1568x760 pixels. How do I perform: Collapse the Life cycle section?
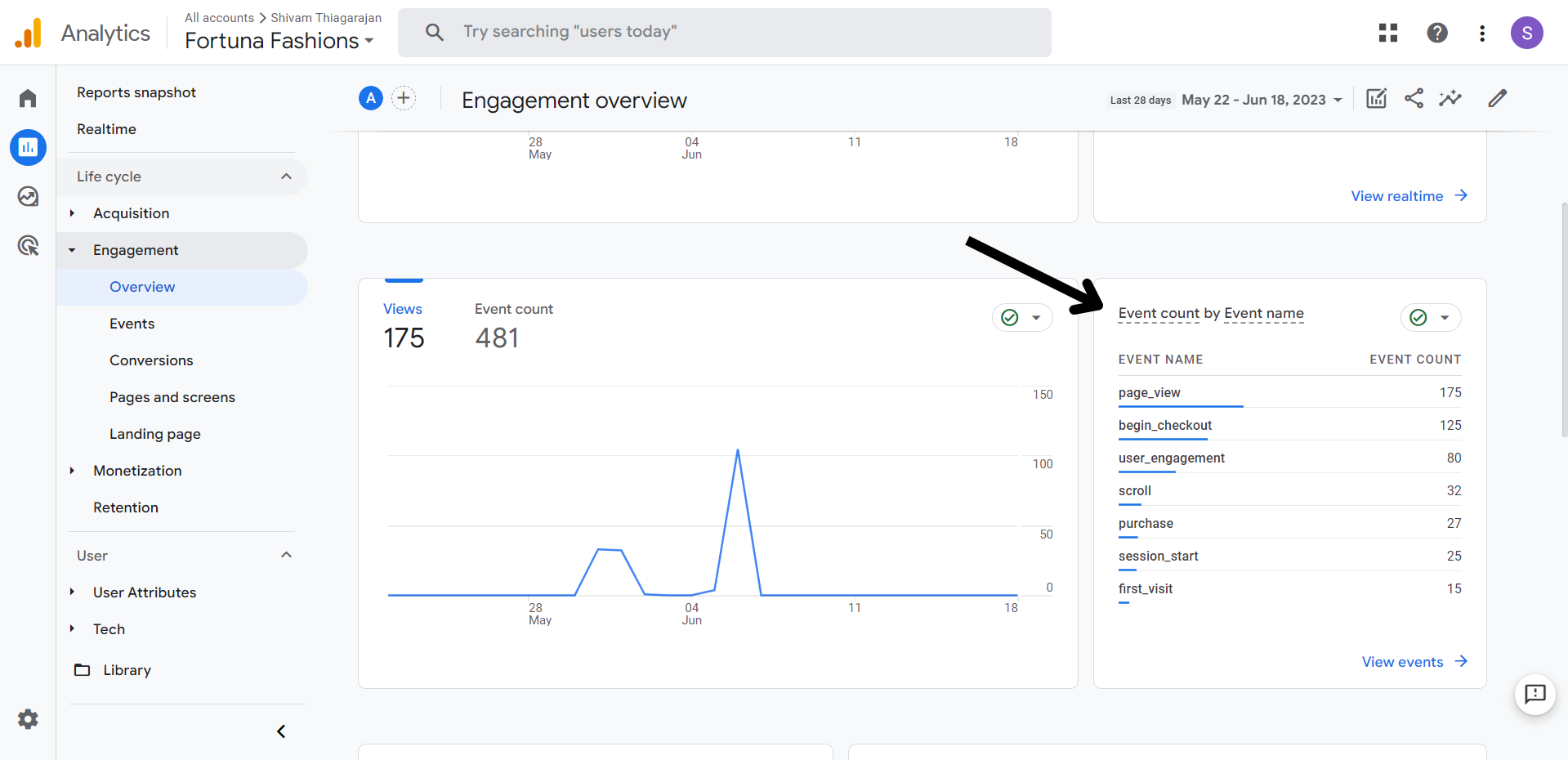coord(286,177)
